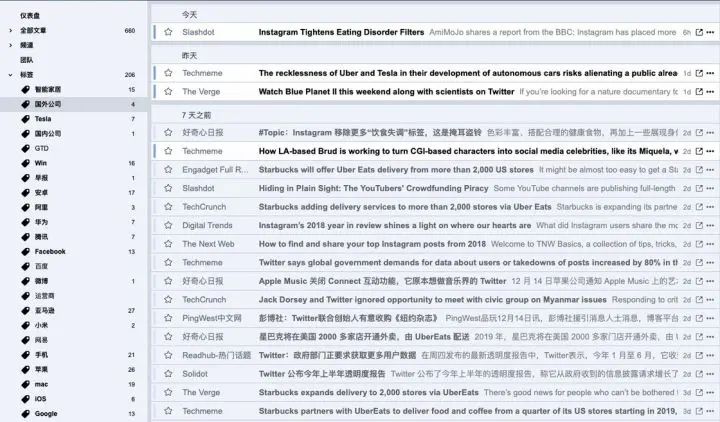Screen dimensions: 720x422
Task: Open external link icon for Watch Blue Planet II
Action: point(699,91)
